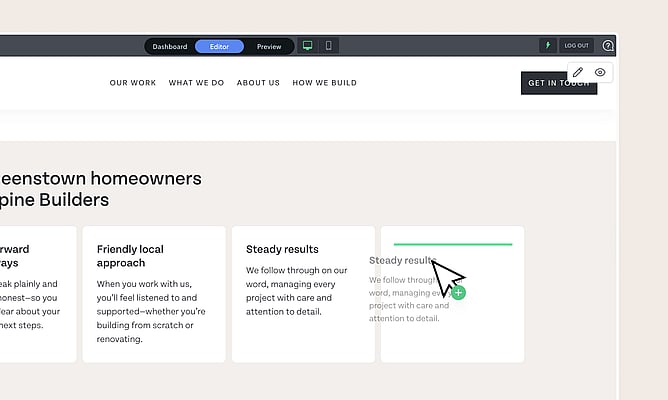Switch to mobile preview icon
The height and width of the screenshot is (400, 668).
pos(328,46)
